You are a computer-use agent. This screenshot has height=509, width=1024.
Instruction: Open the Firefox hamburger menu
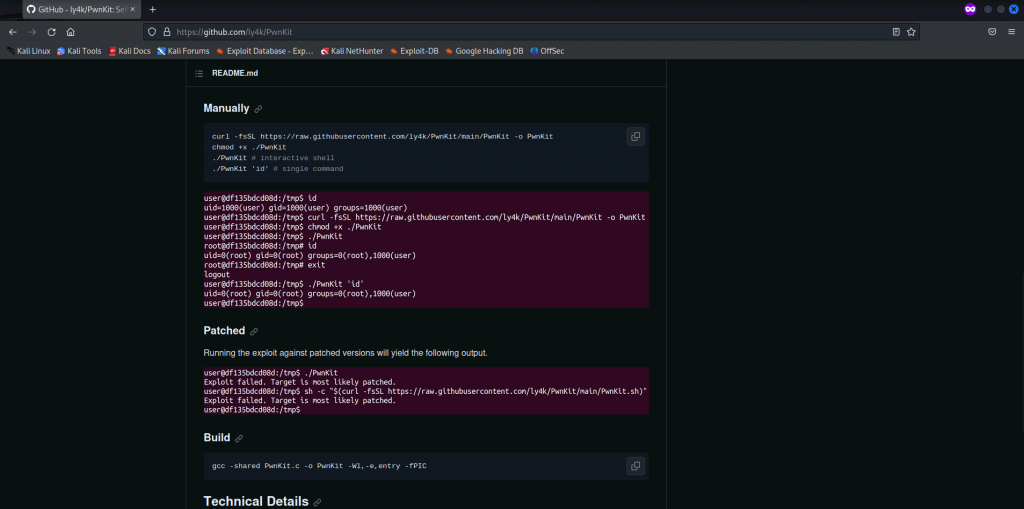click(1012, 31)
